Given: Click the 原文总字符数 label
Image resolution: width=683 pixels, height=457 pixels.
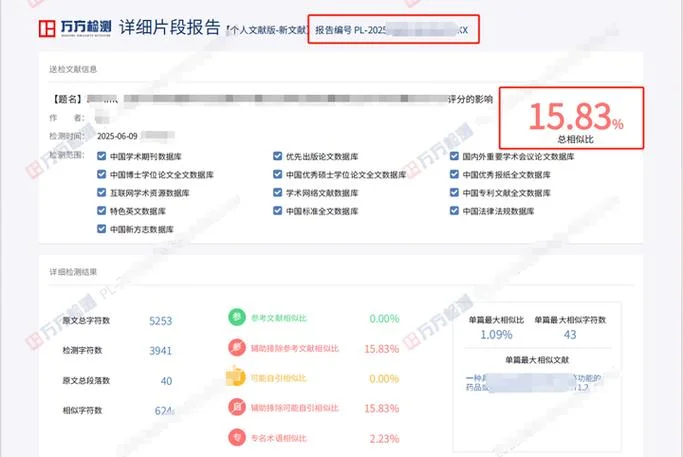Looking at the screenshot, I should (x=86, y=321).
